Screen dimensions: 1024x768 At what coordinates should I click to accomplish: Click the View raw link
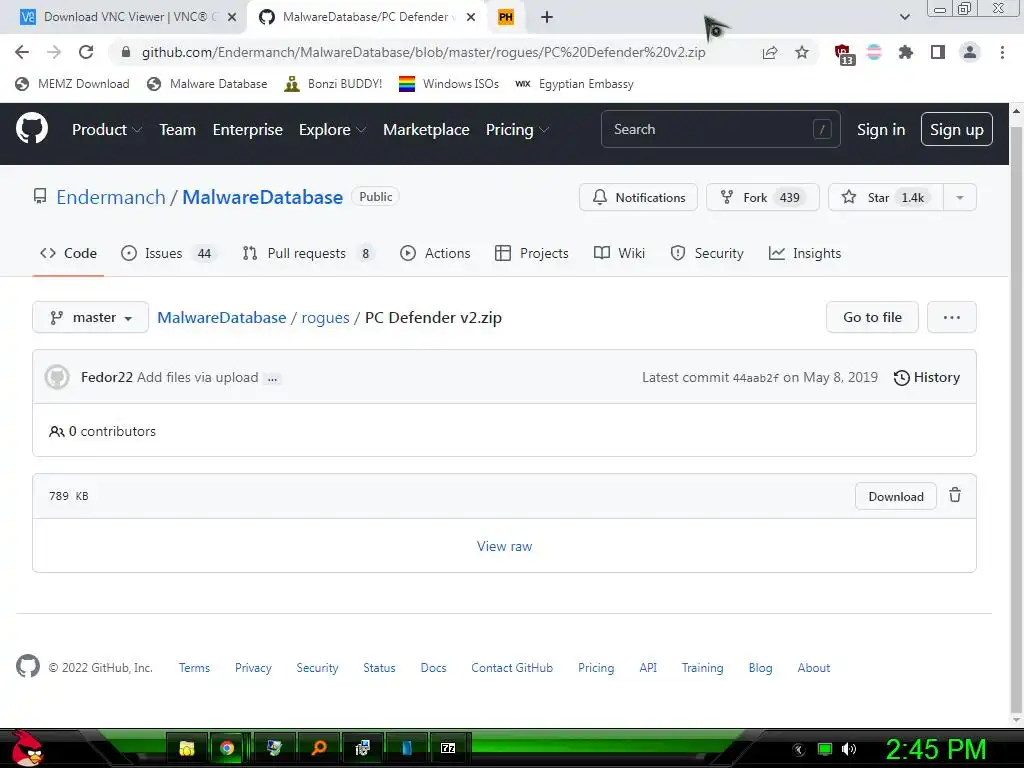point(504,546)
